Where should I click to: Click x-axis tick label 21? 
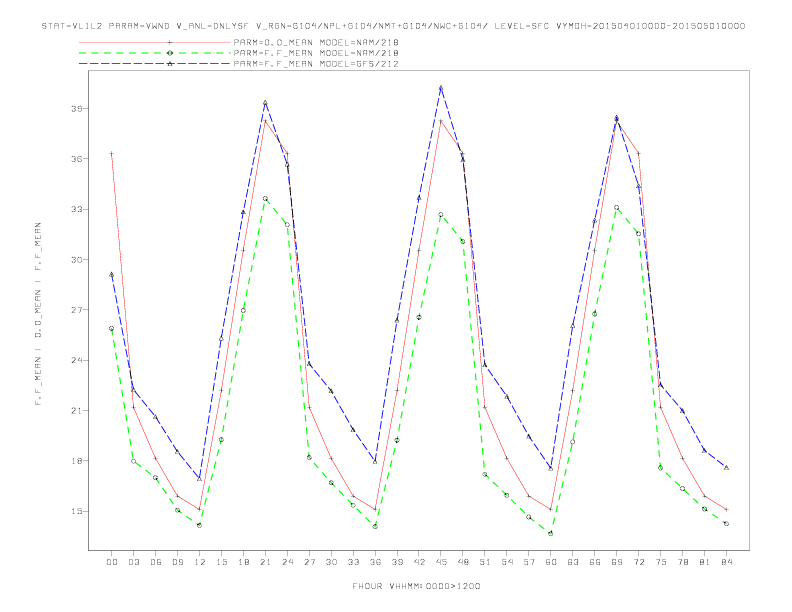click(x=265, y=562)
